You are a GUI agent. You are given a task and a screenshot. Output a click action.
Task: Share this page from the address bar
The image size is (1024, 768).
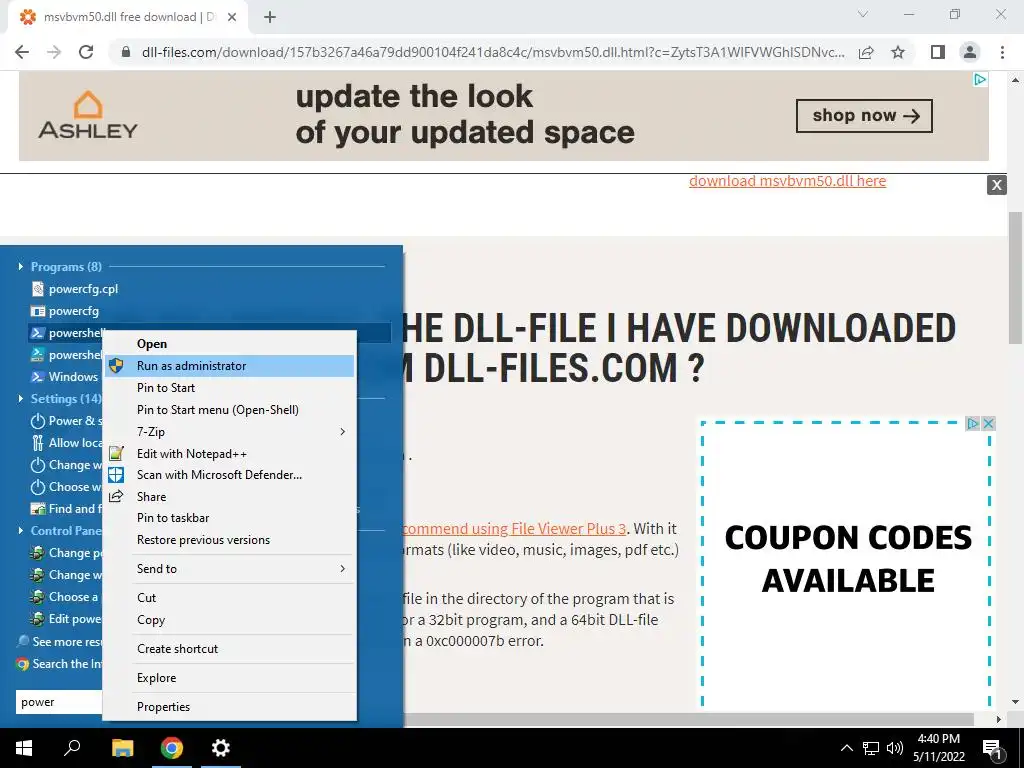[866, 52]
